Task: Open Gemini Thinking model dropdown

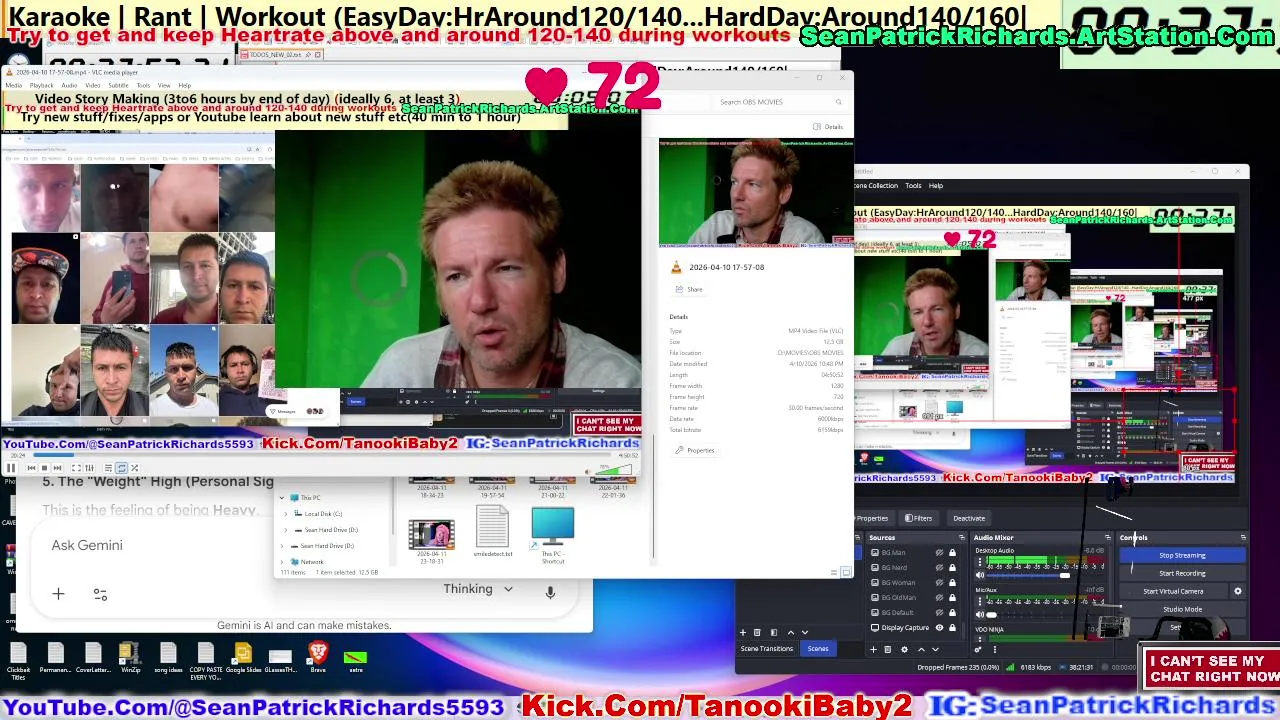Action: click(x=478, y=589)
